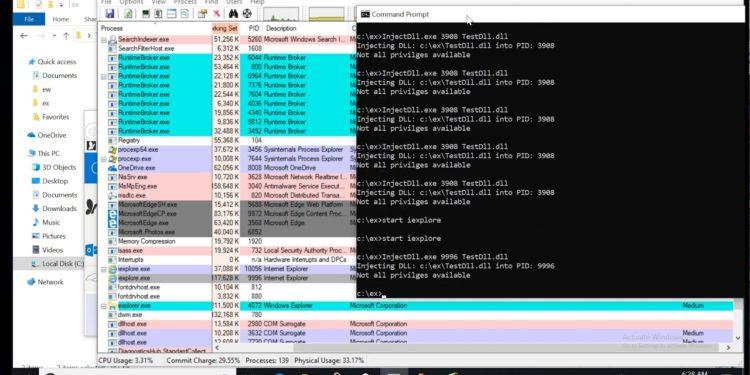The width and height of the screenshot is (750, 375).
Task: Select the Microsoft.Photos.exe process row
Action: click(227, 232)
